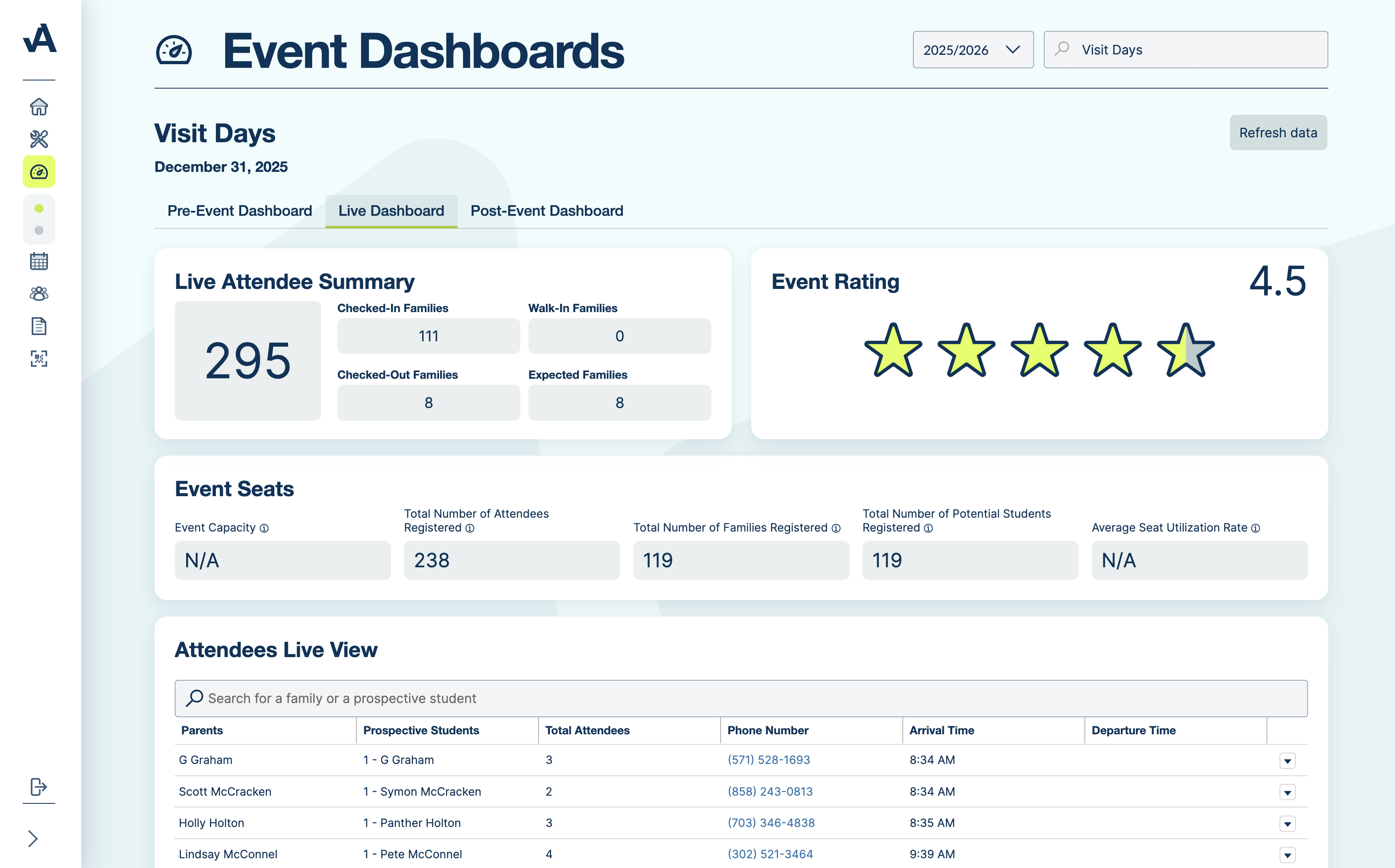Image resolution: width=1395 pixels, height=868 pixels.
Task: Select the green dot sub-item in sidebar
Action: (x=39, y=208)
